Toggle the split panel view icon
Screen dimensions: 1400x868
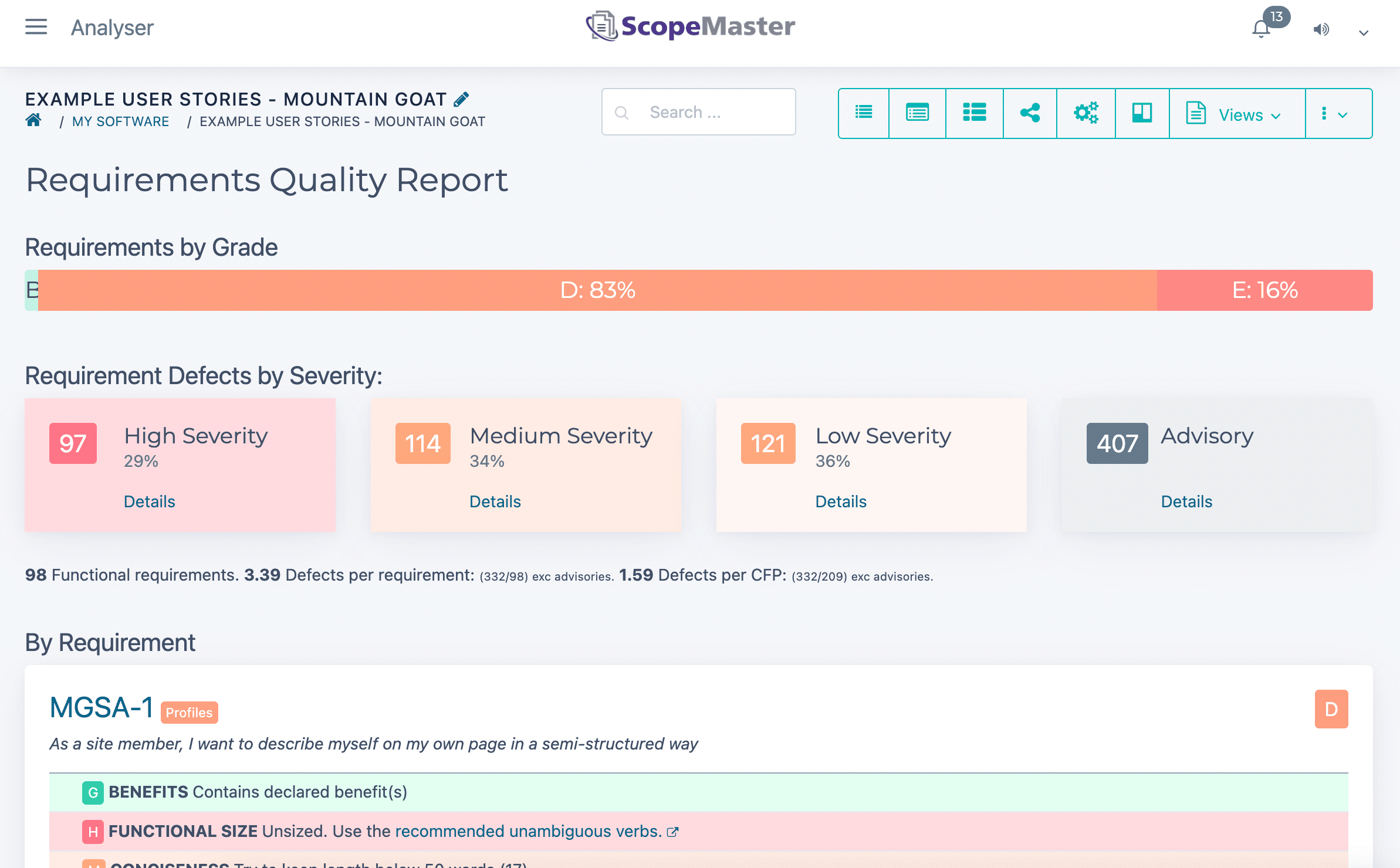click(x=1142, y=112)
